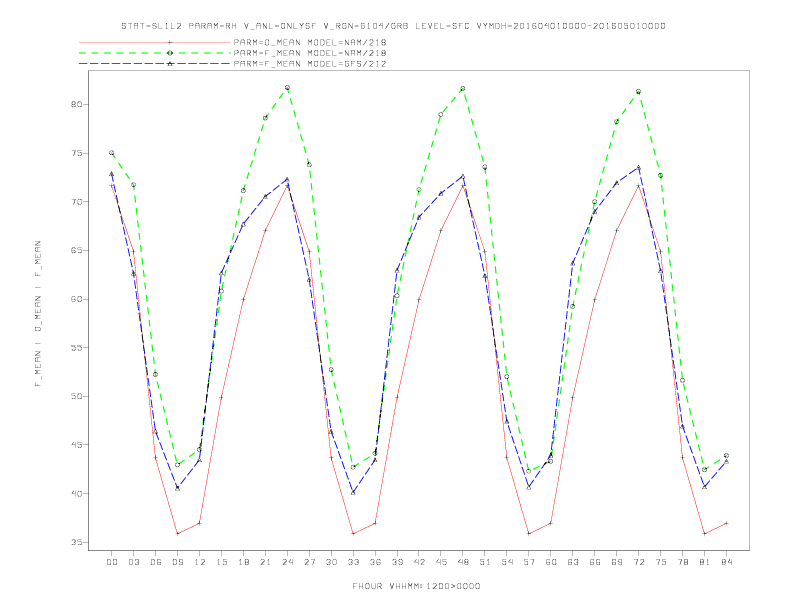Click y-axis tick label 50
The height and width of the screenshot is (612, 792).
76,396
